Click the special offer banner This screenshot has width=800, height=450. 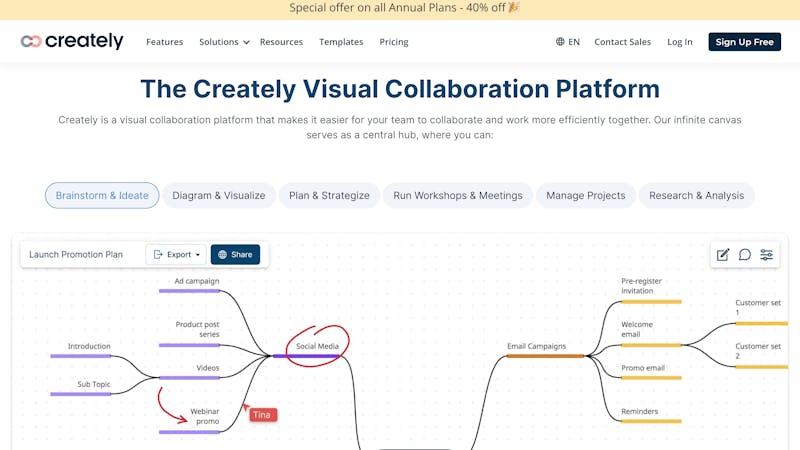tap(400, 8)
